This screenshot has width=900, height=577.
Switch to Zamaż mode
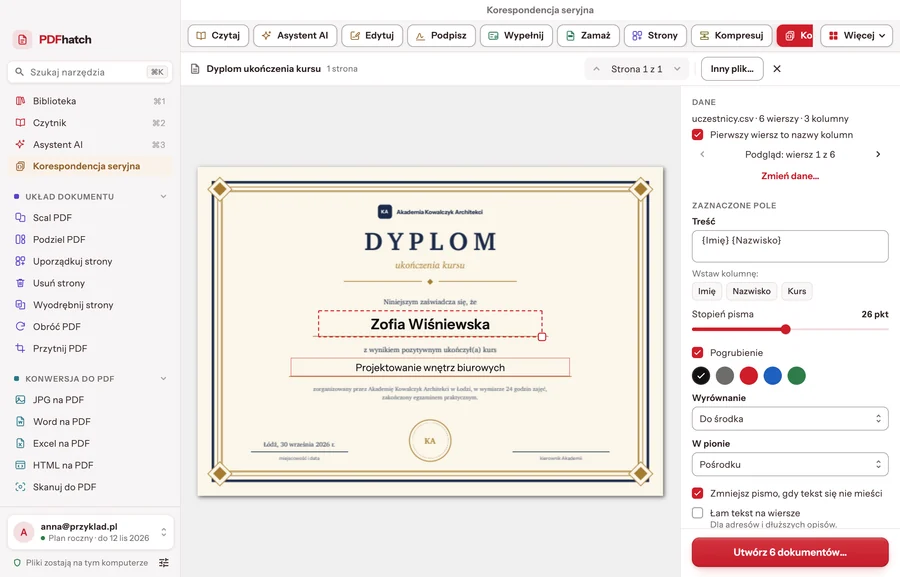pos(588,36)
